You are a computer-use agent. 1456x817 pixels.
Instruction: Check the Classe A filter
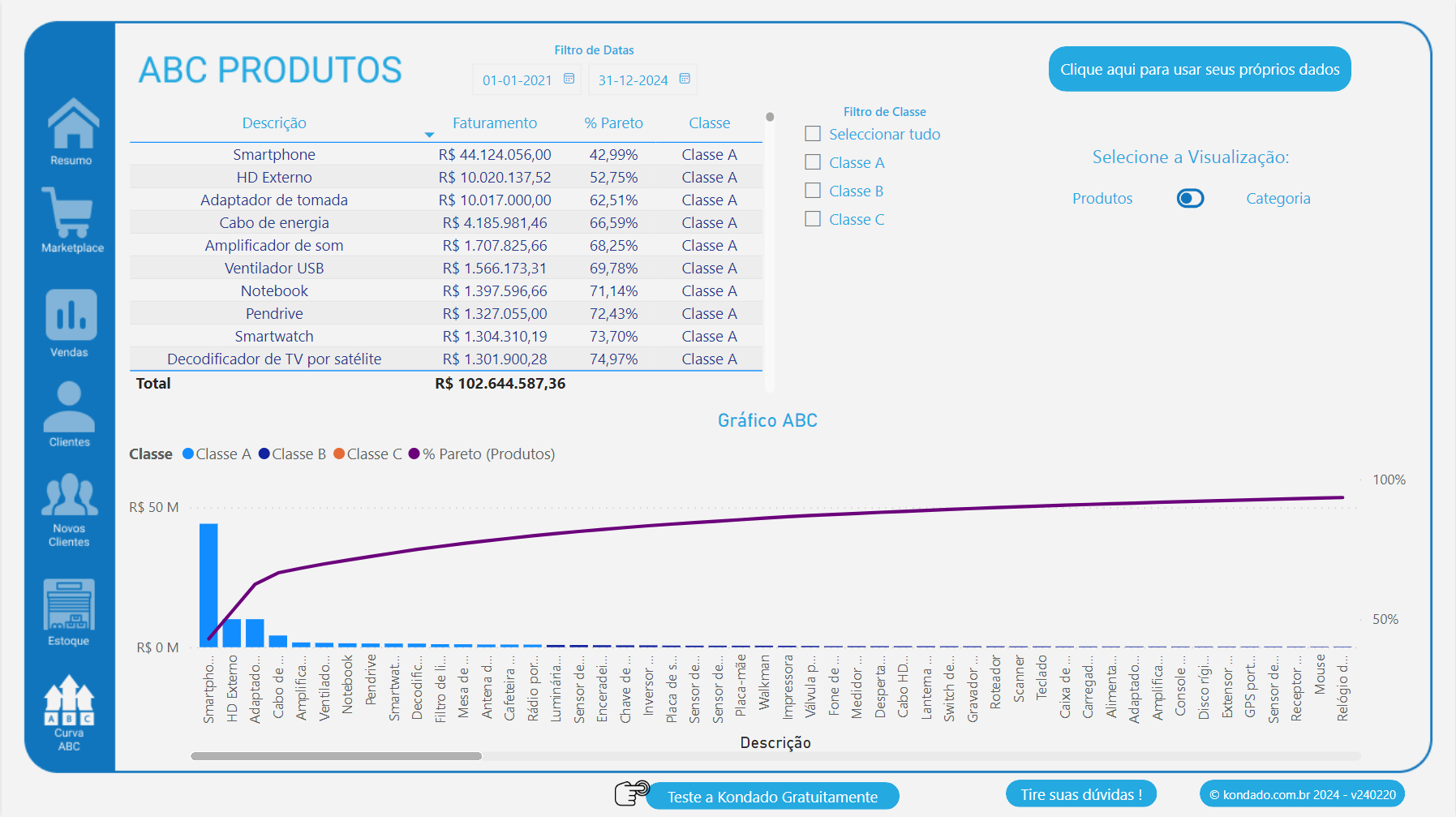click(x=812, y=161)
